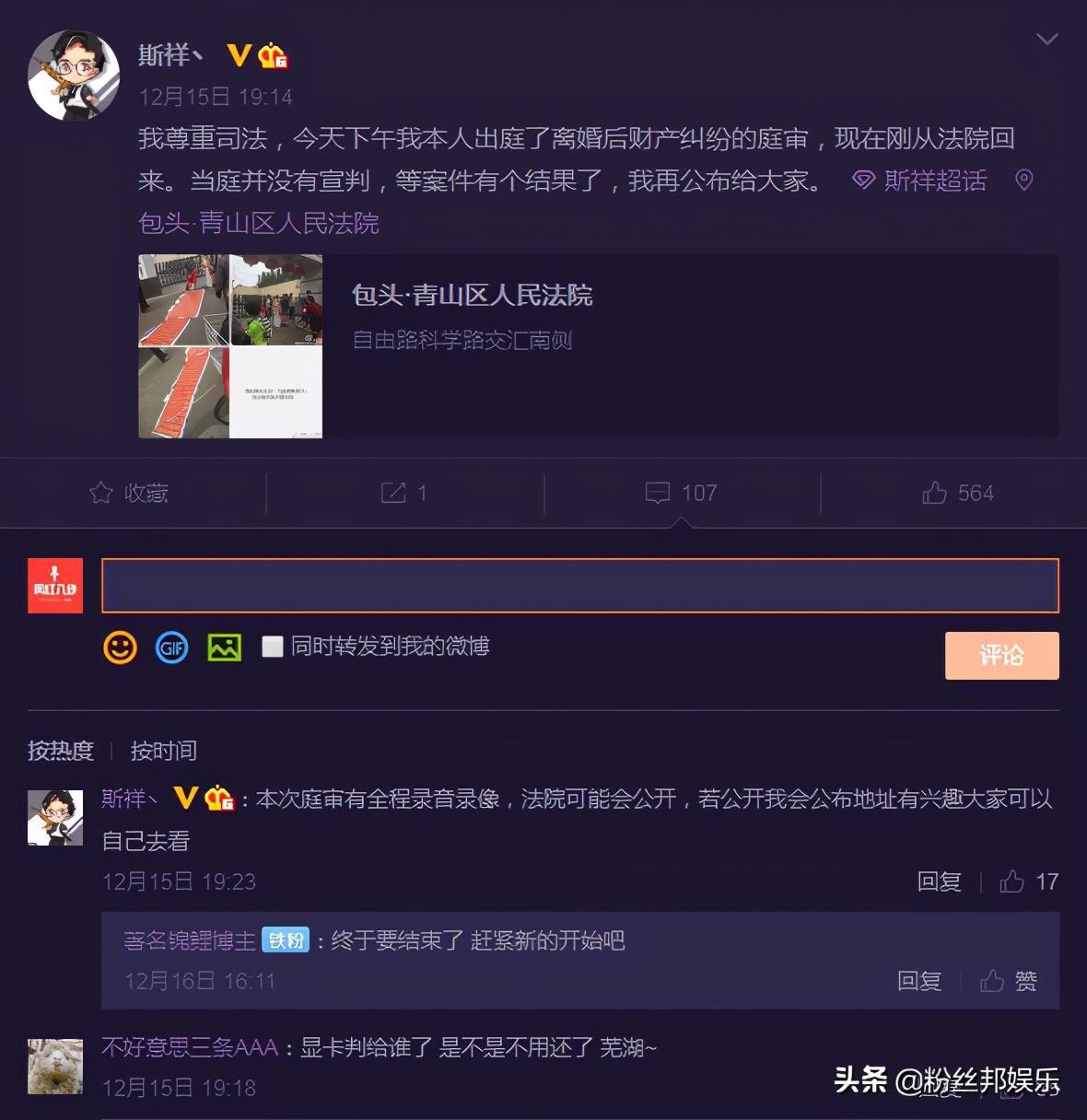Attach a picture using the image icon
This screenshot has width=1087, height=1120.
224,647
